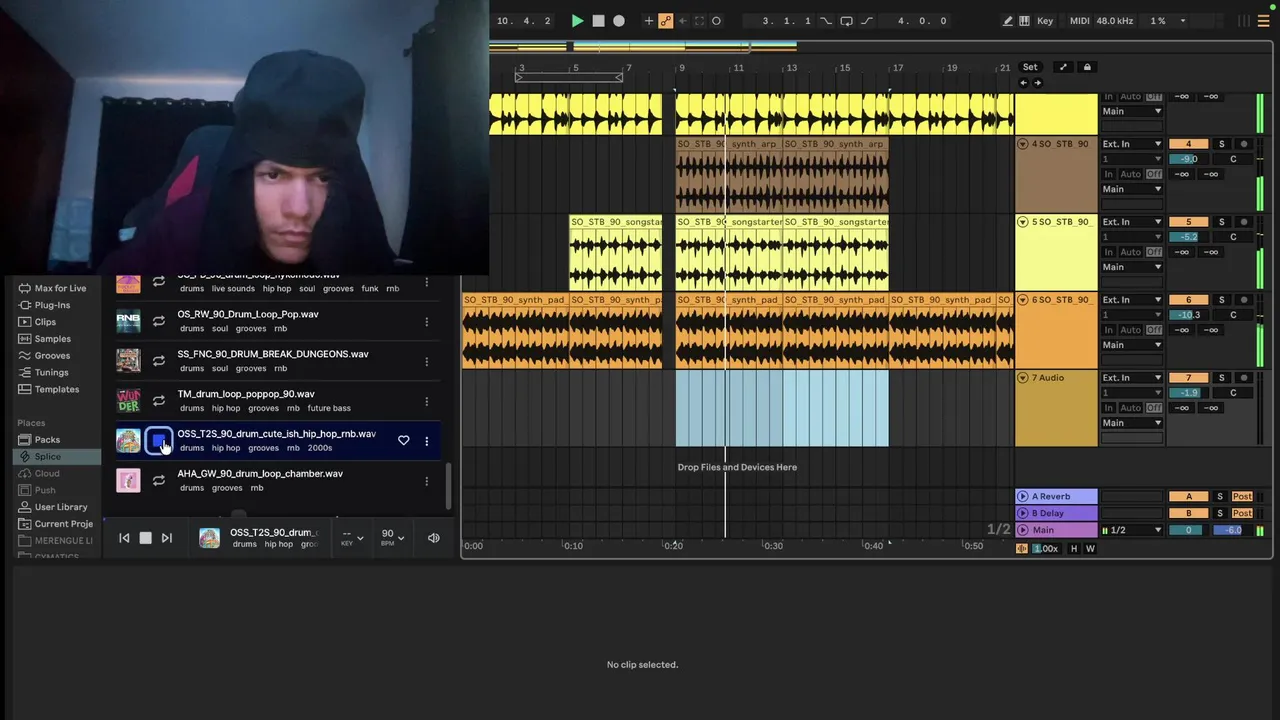
Task: Toggle the Computer MIDI Keyboard icon
Action: (1024, 21)
